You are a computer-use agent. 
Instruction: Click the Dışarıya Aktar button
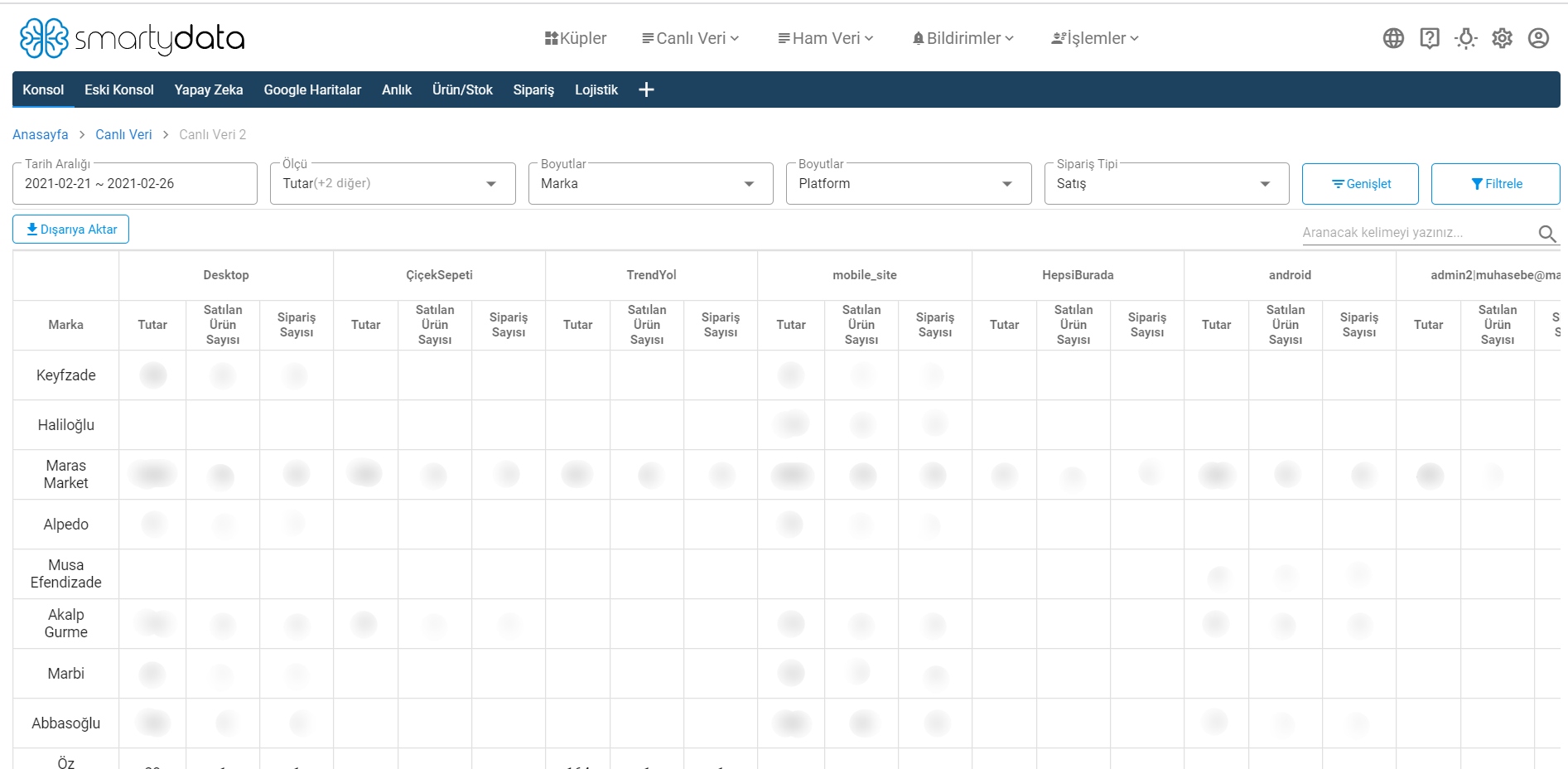click(71, 230)
